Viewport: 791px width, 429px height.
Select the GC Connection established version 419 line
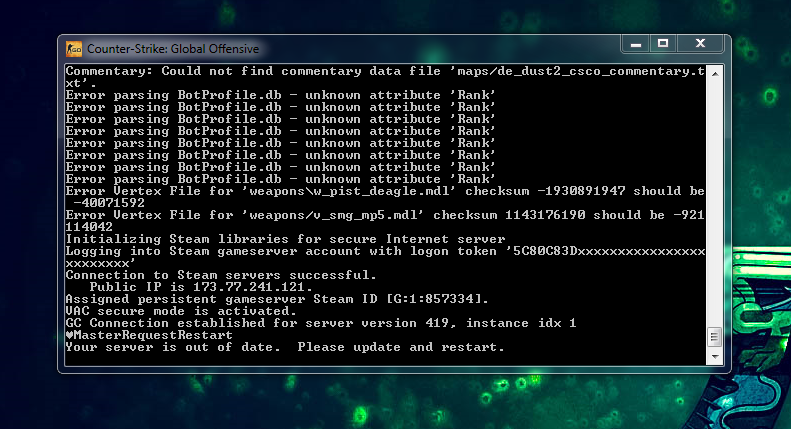pos(321,323)
